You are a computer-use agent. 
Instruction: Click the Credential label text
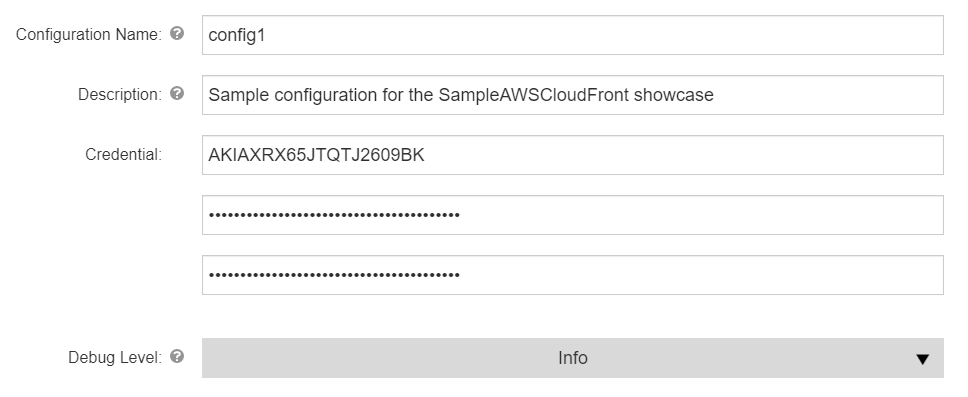tap(123, 154)
